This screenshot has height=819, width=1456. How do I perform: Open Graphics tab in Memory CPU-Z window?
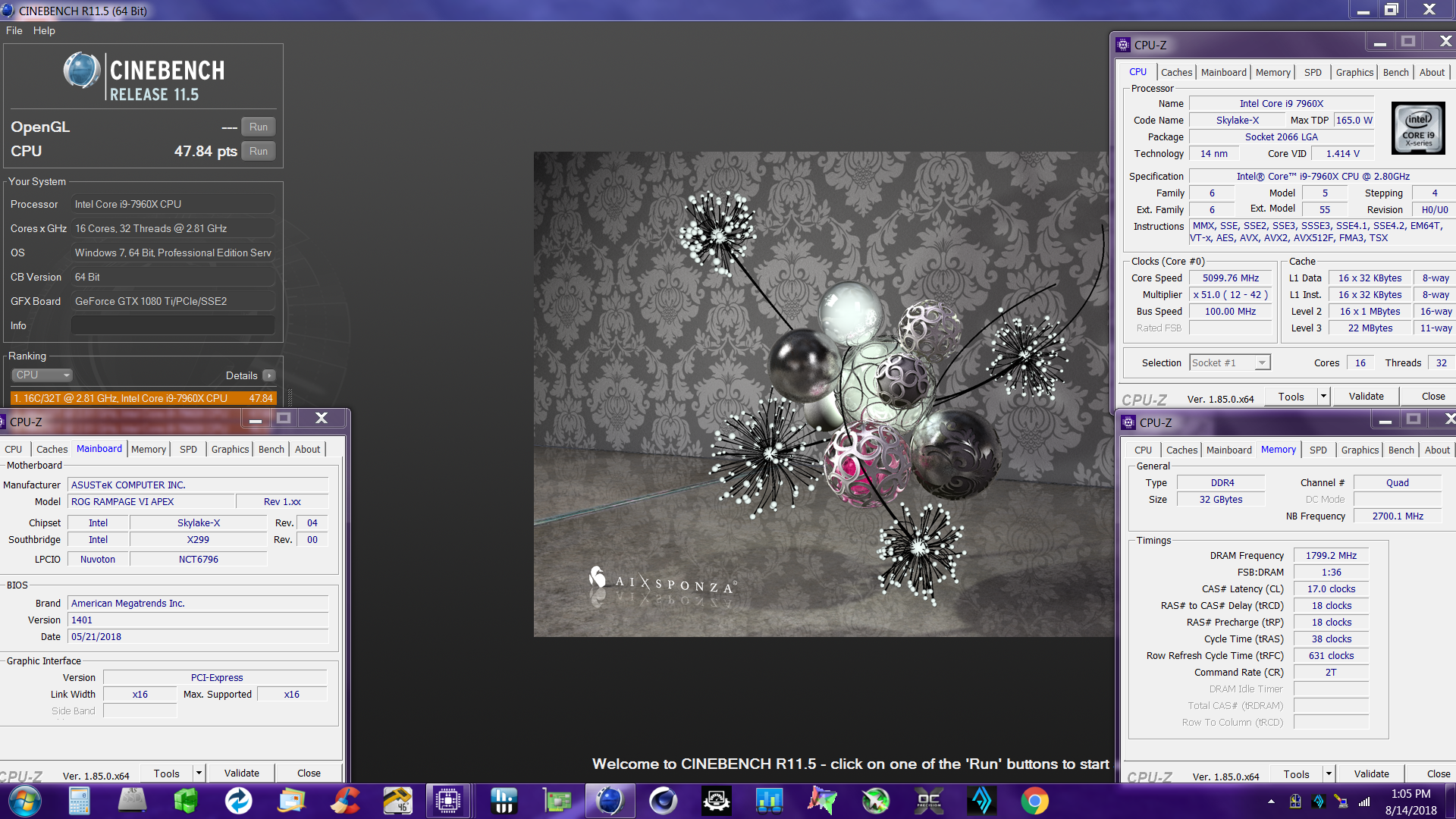coord(1360,450)
